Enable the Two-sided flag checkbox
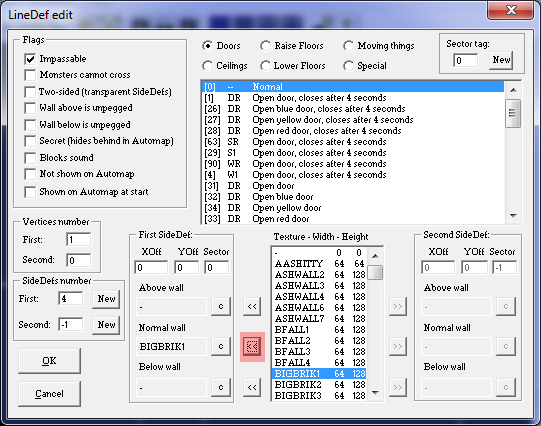Screen dimensions: 541x426 click(x=30, y=92)
